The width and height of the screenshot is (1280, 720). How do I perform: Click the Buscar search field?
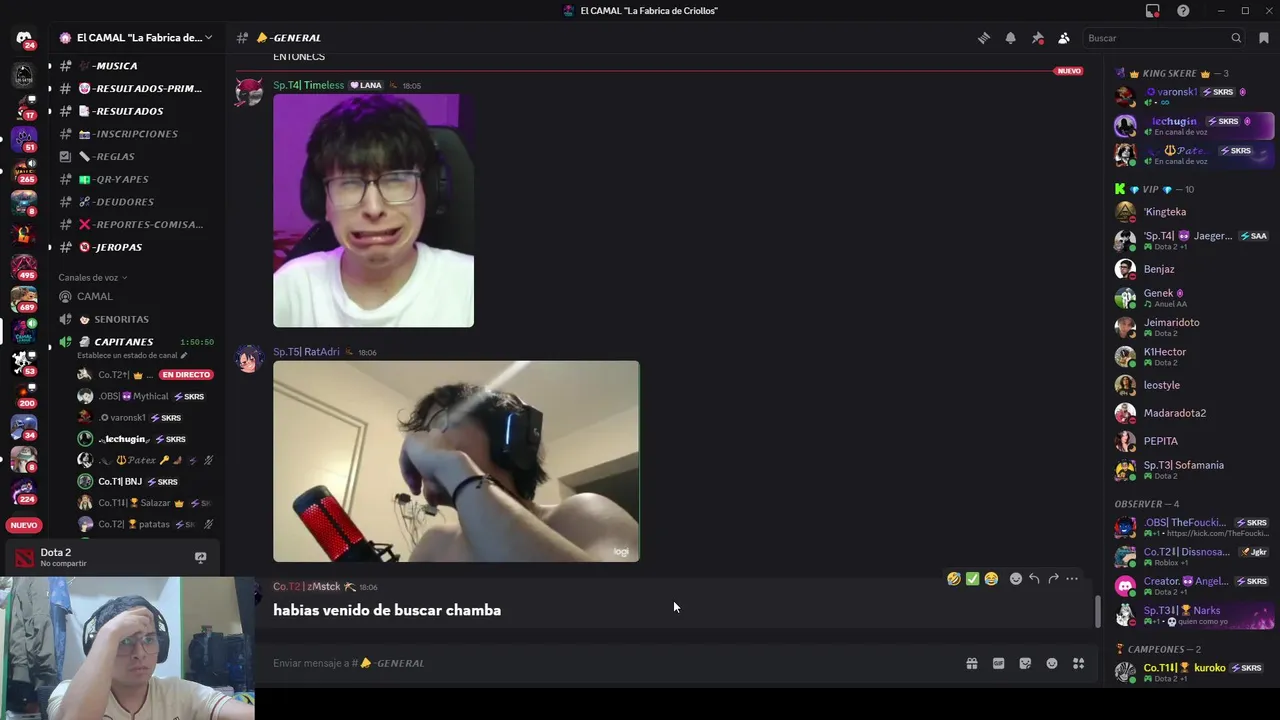pyautogui.click(x=1165, y=38)
